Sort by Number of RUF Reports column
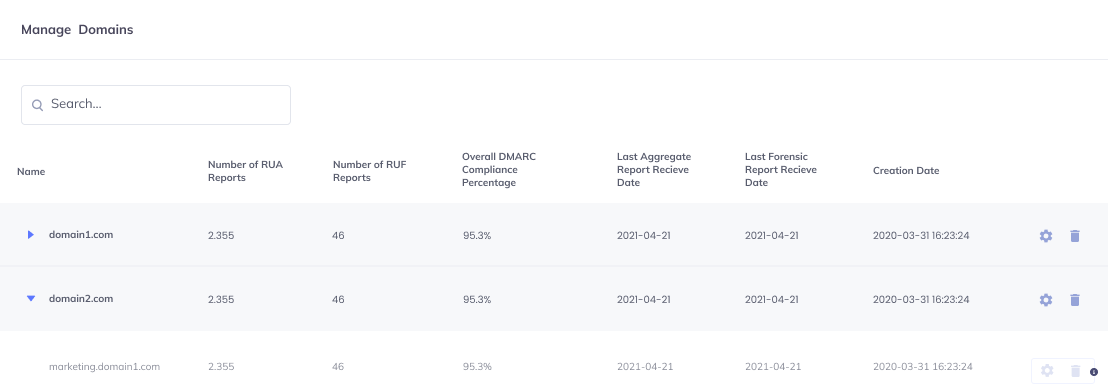The image size is (1108, 392). (x=370, y=171)
